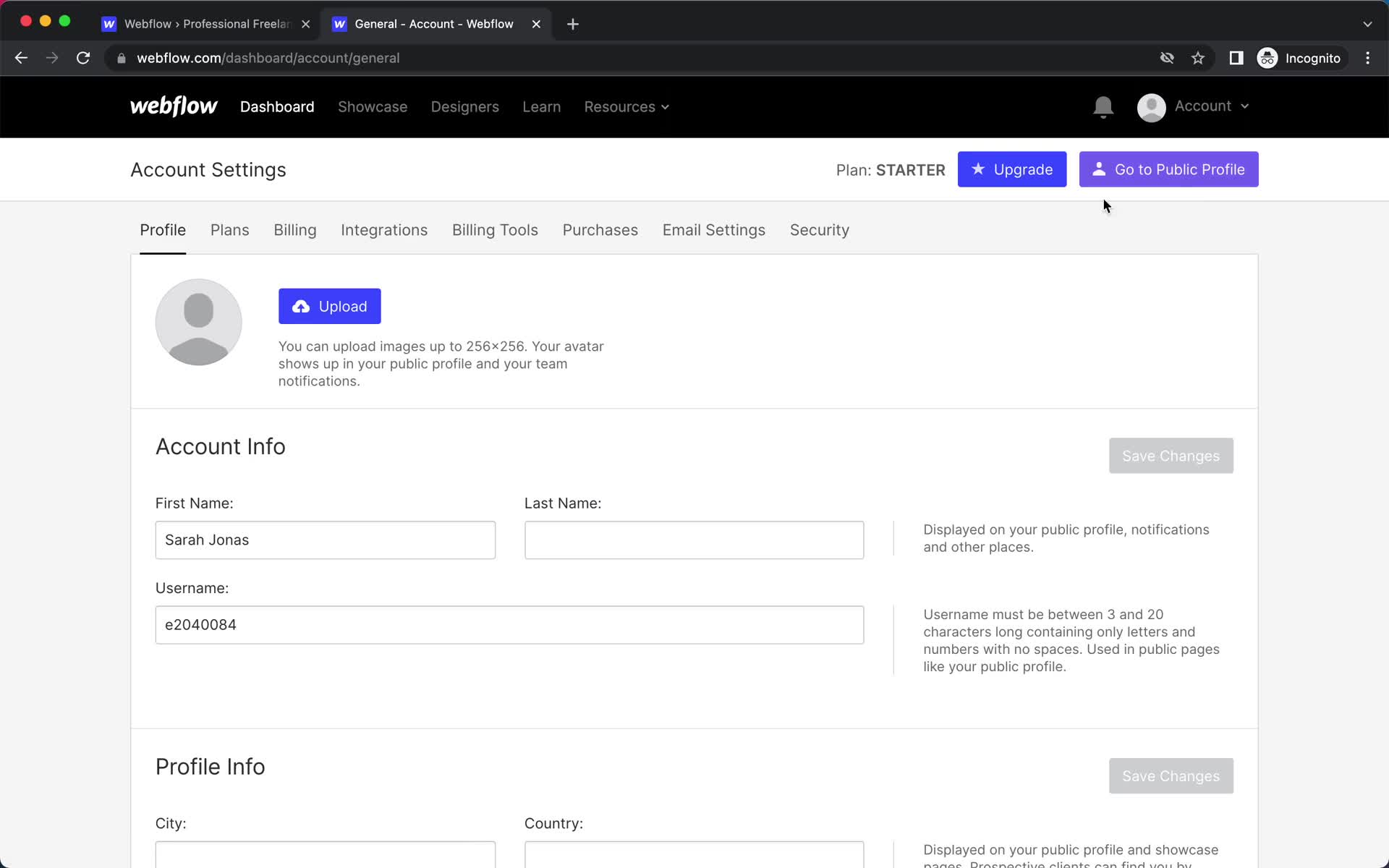Expand the tab search chevron
The width and height of the screenshot is (1389, 868).
(x=1367, y=24)
